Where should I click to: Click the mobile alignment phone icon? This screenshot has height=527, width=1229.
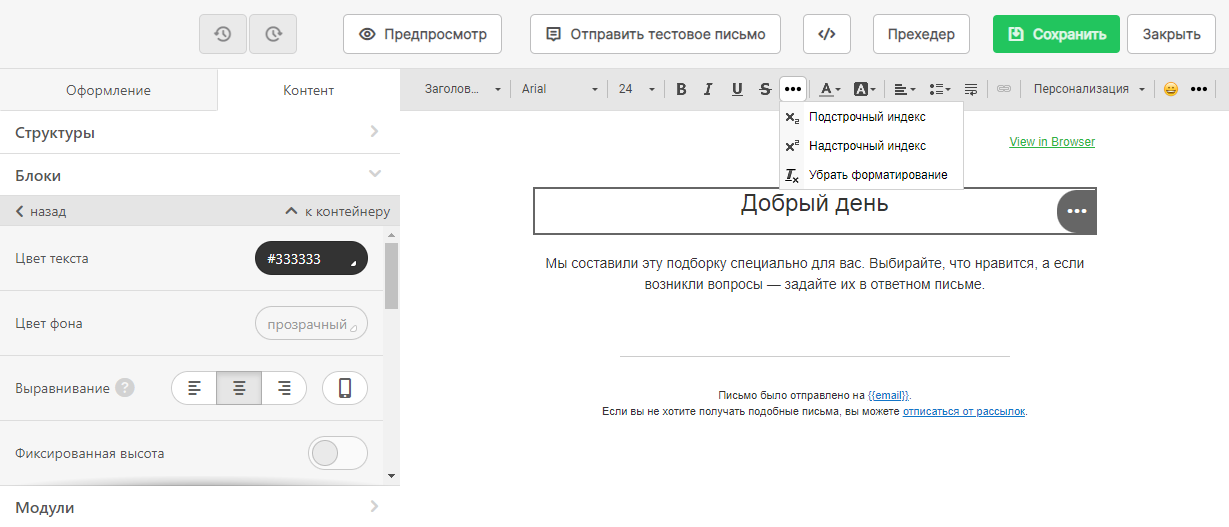coord(345,388)
